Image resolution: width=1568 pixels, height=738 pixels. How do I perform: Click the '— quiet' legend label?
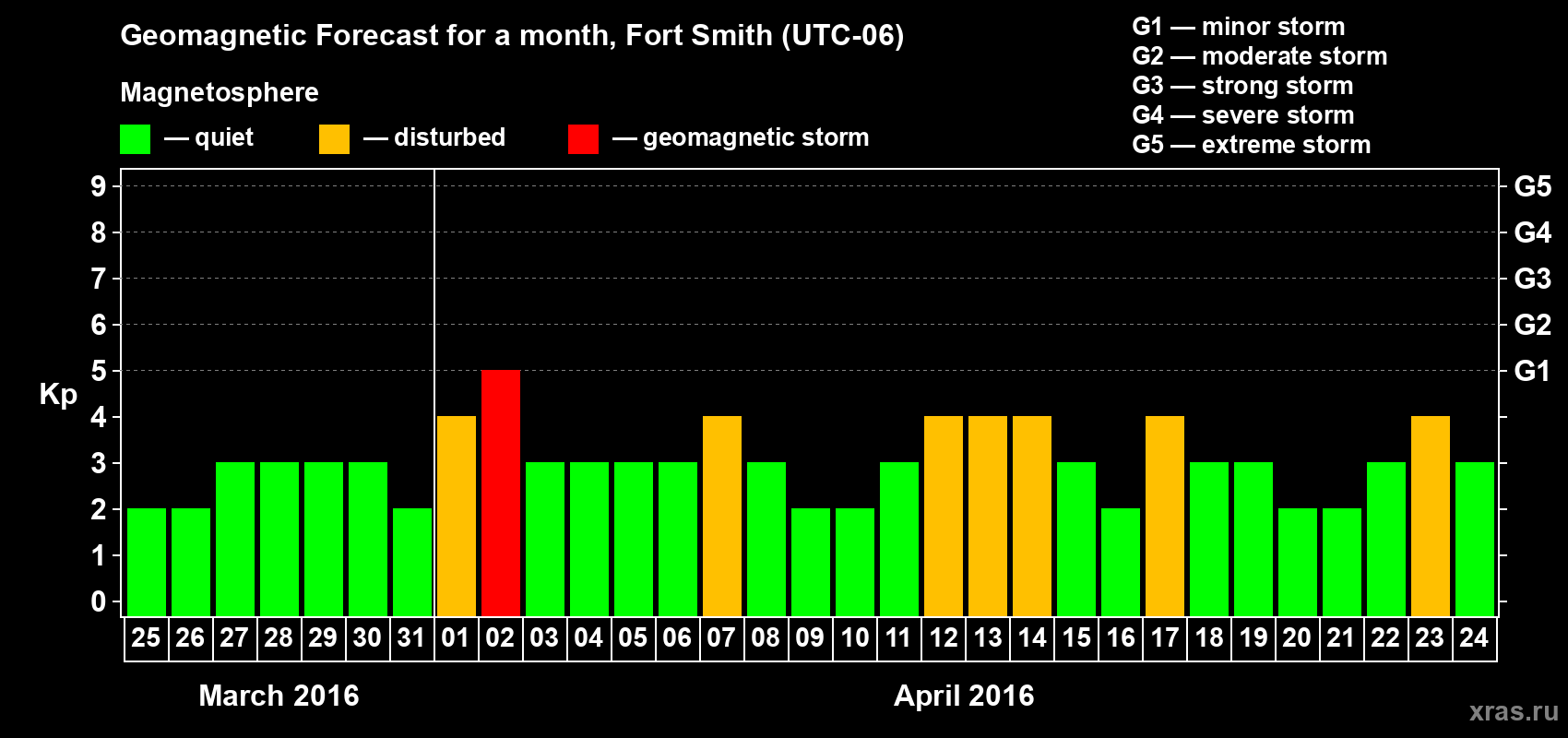(x=208, y=138)
